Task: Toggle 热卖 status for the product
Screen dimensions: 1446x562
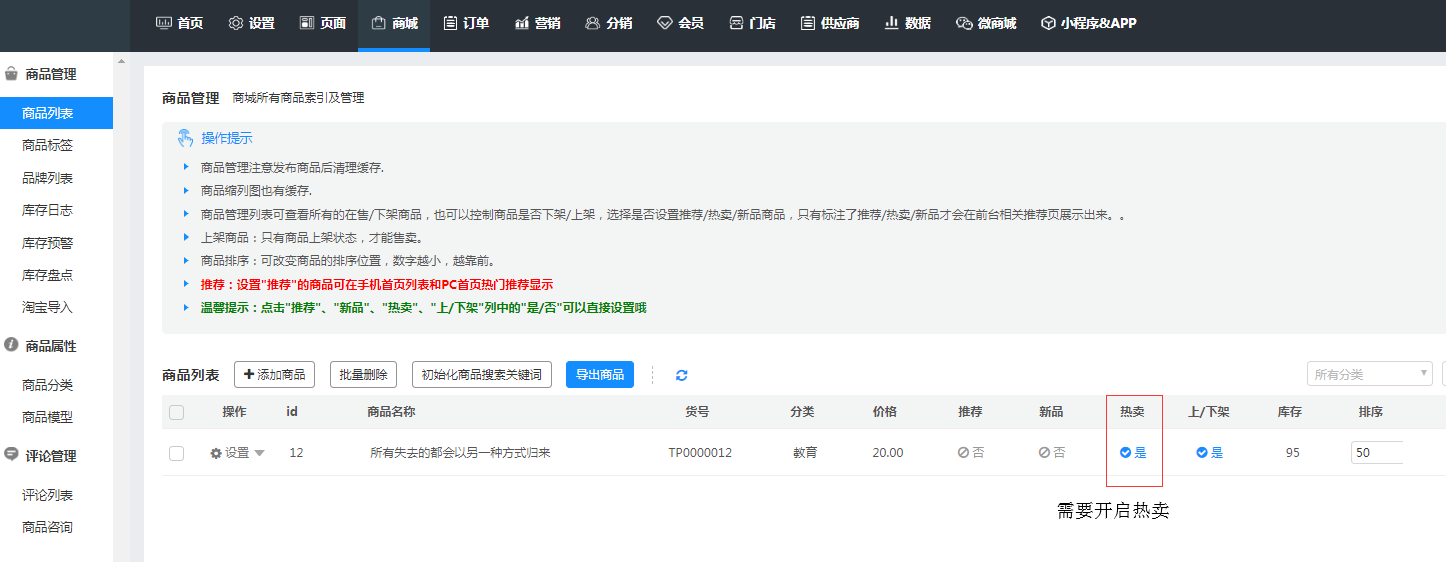Action: click(1133, 453)
